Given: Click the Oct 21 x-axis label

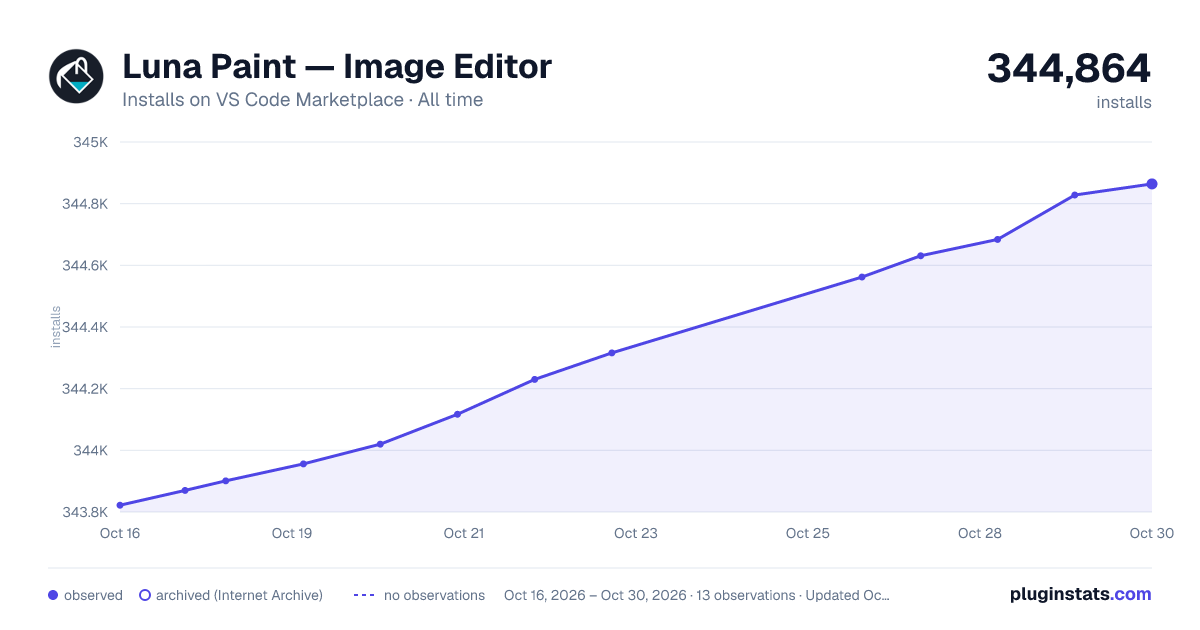Looking at the screenshot, I should coord(464,533).
